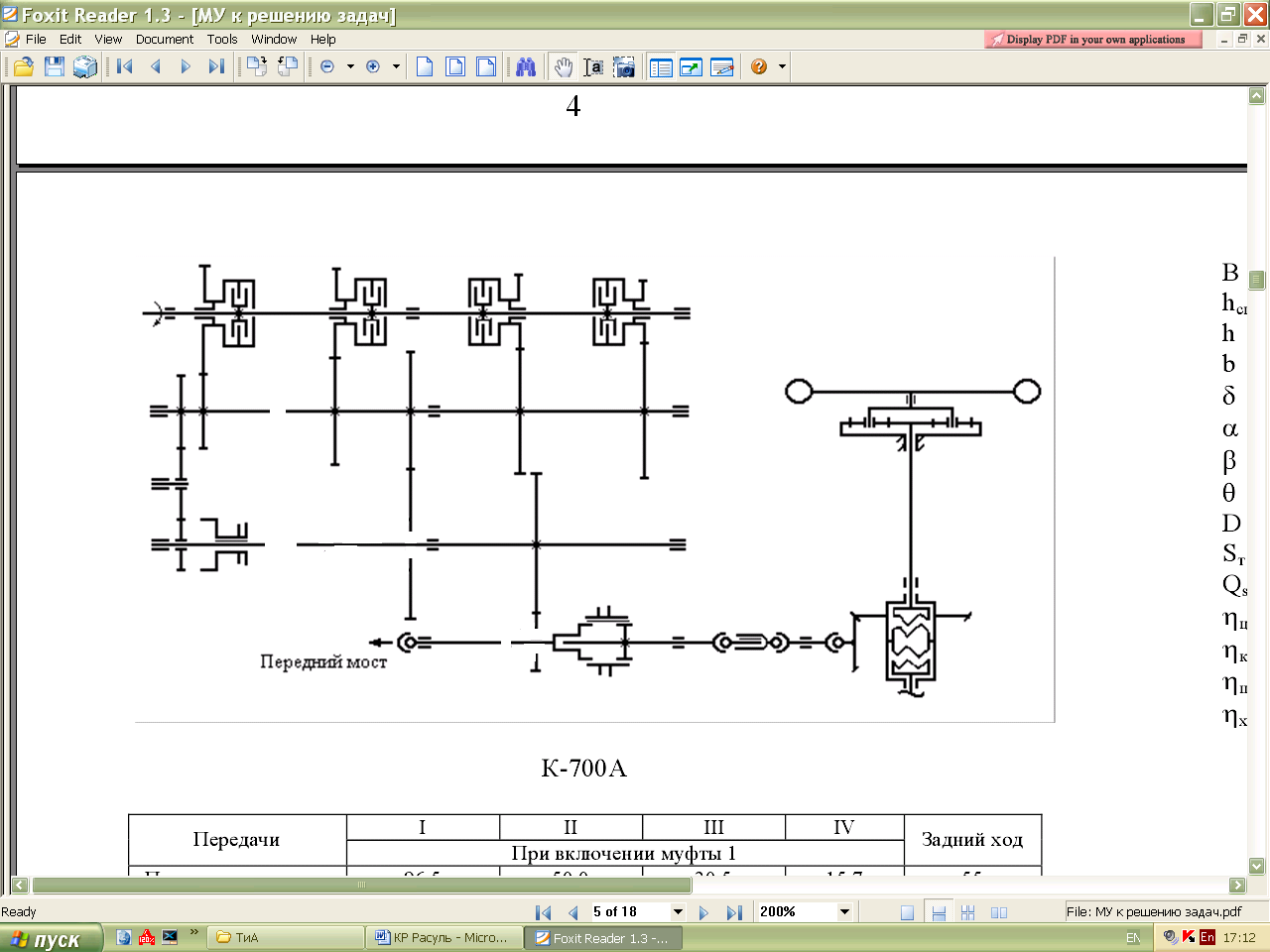Screen dimensions: 1270x952
Task: Click Foxit Reader 1.3 taskbar button
Action: point(603,938)
